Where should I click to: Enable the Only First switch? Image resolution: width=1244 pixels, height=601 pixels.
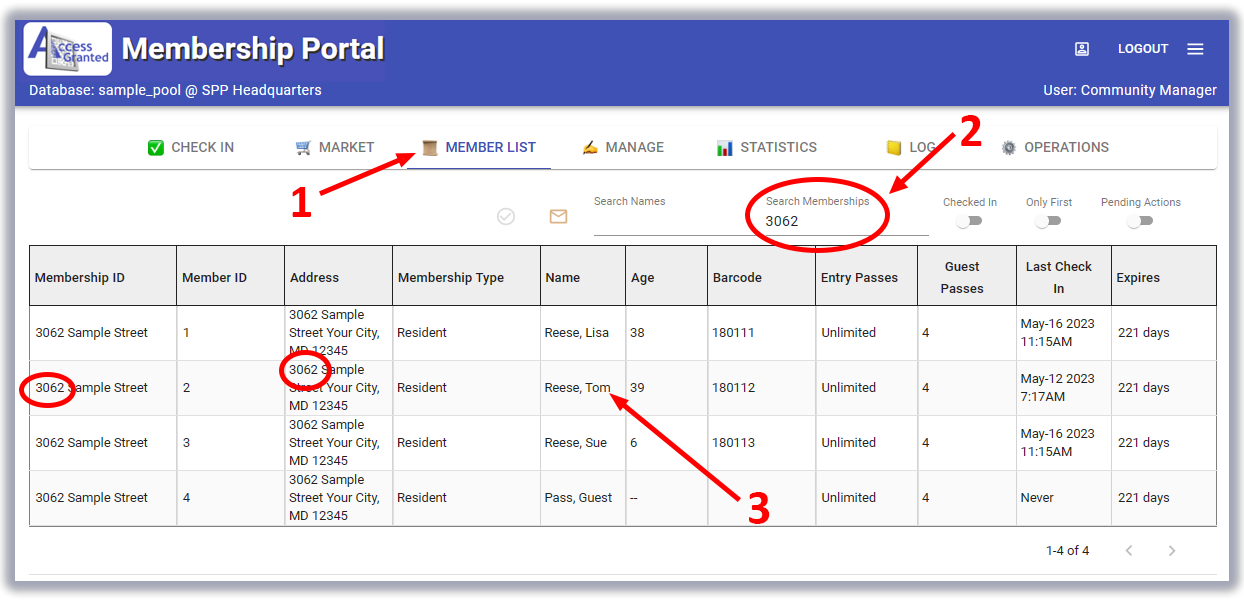tap(1047, 222)
